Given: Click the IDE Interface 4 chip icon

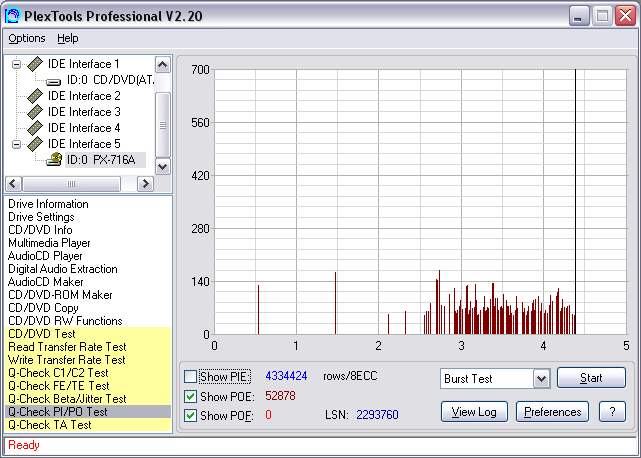Looking at the screenshot, I should (x=35, y=128).
